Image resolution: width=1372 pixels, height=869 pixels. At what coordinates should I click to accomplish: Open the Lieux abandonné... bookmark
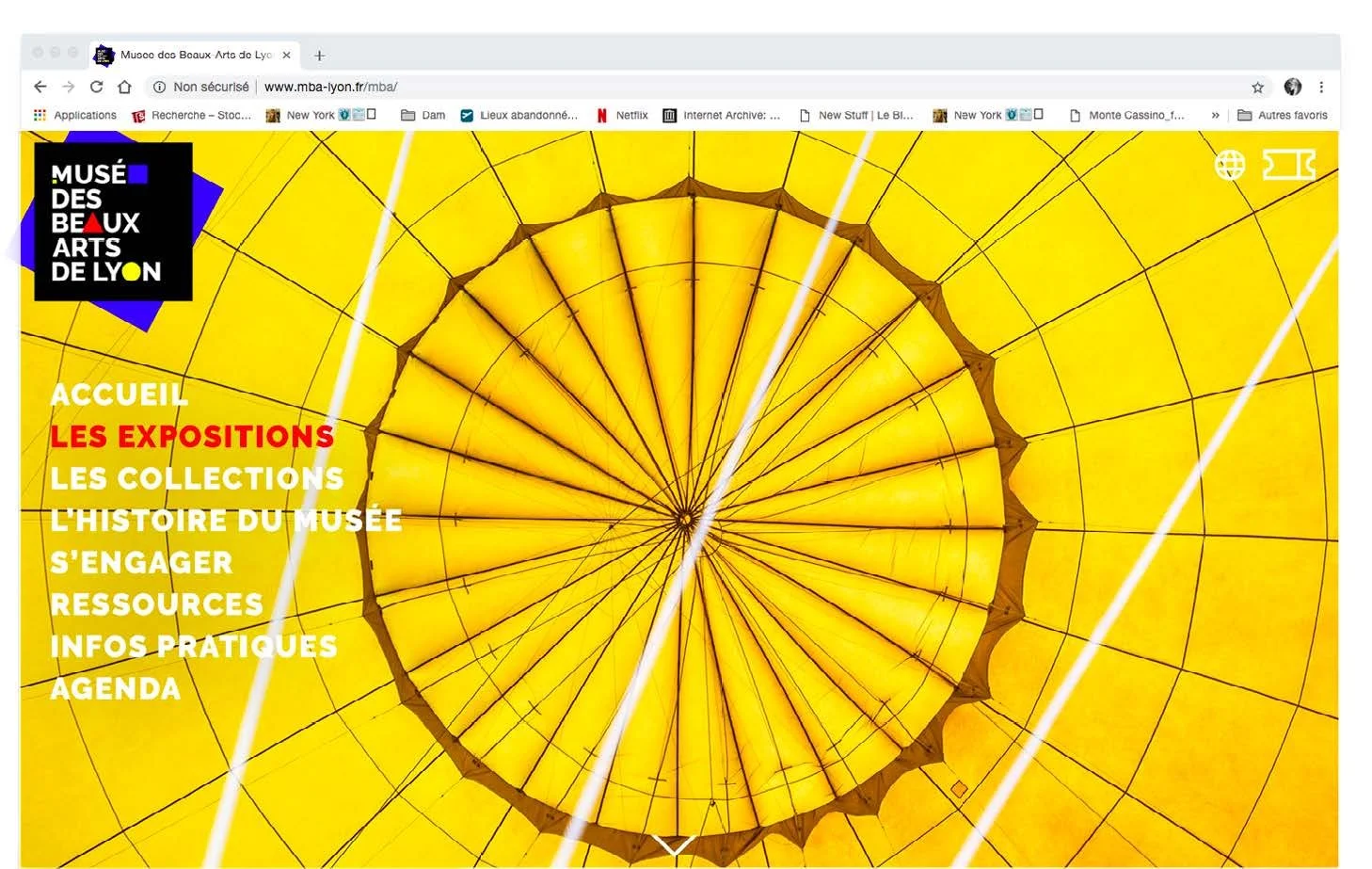(x=518, y=115)
